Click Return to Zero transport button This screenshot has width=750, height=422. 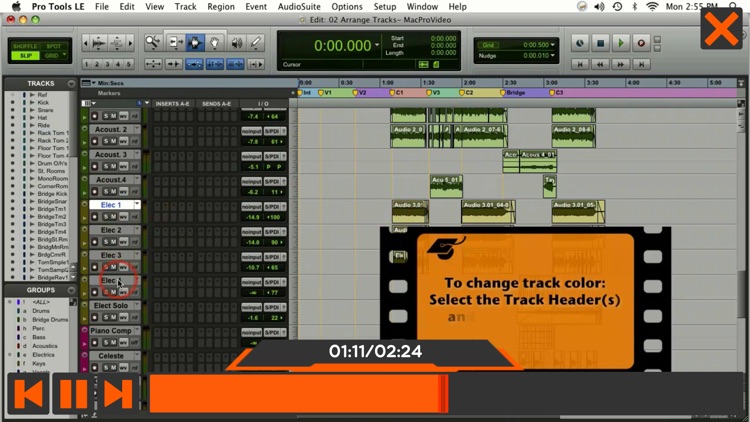(x=580, y=64)
